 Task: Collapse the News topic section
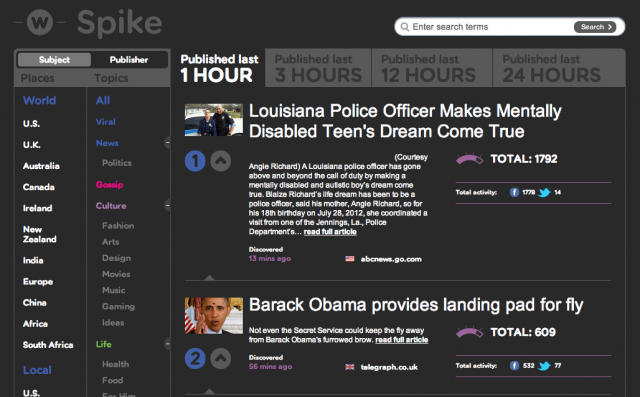(x=167, y=143)
